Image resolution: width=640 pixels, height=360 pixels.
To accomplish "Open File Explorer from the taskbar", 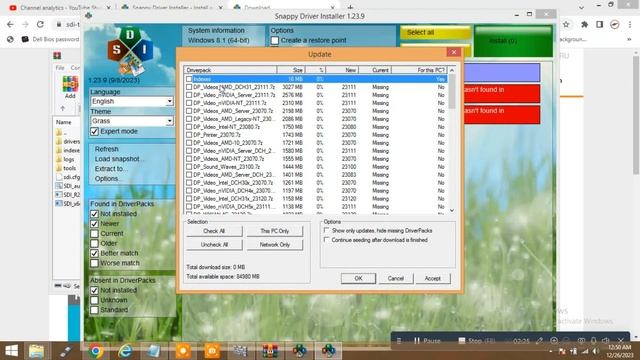I will coord(36,351).
